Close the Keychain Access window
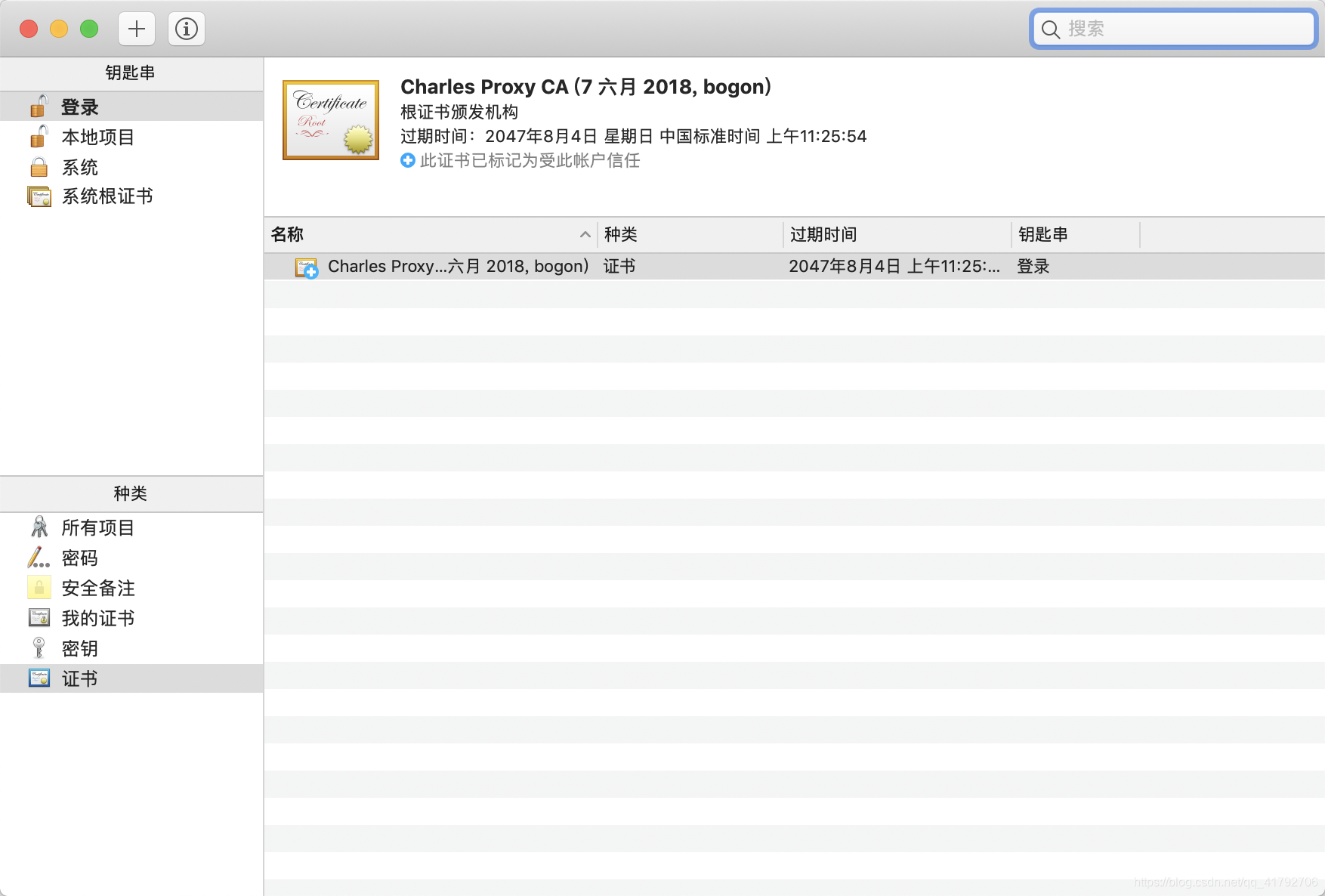This screenshot has width=1325, height=896. point(29,29)
